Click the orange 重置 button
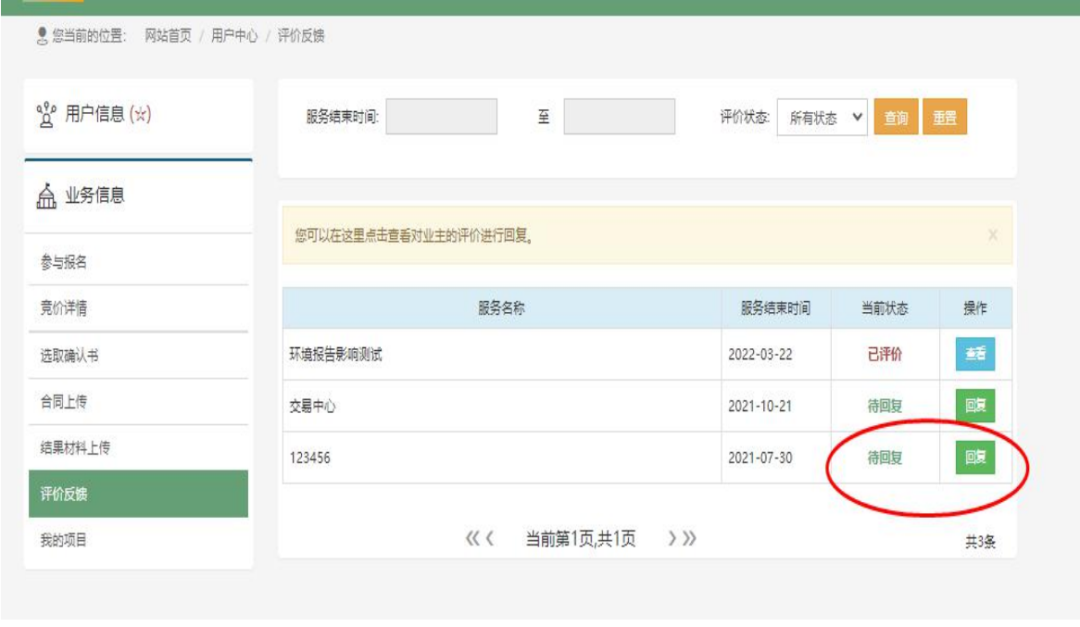The height and width of the screenshot is (627, 1080). (x=945, y=117)
